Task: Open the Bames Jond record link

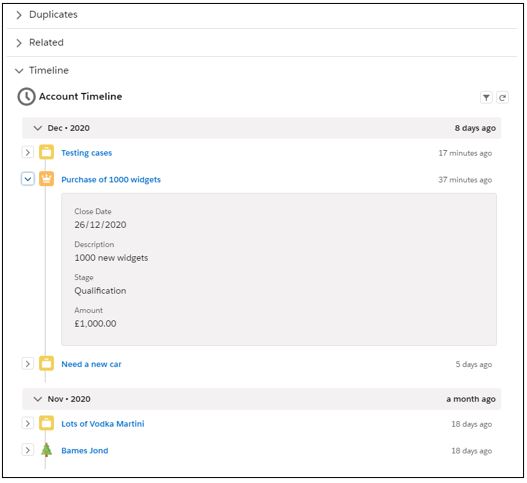Action: pos(85,450)
